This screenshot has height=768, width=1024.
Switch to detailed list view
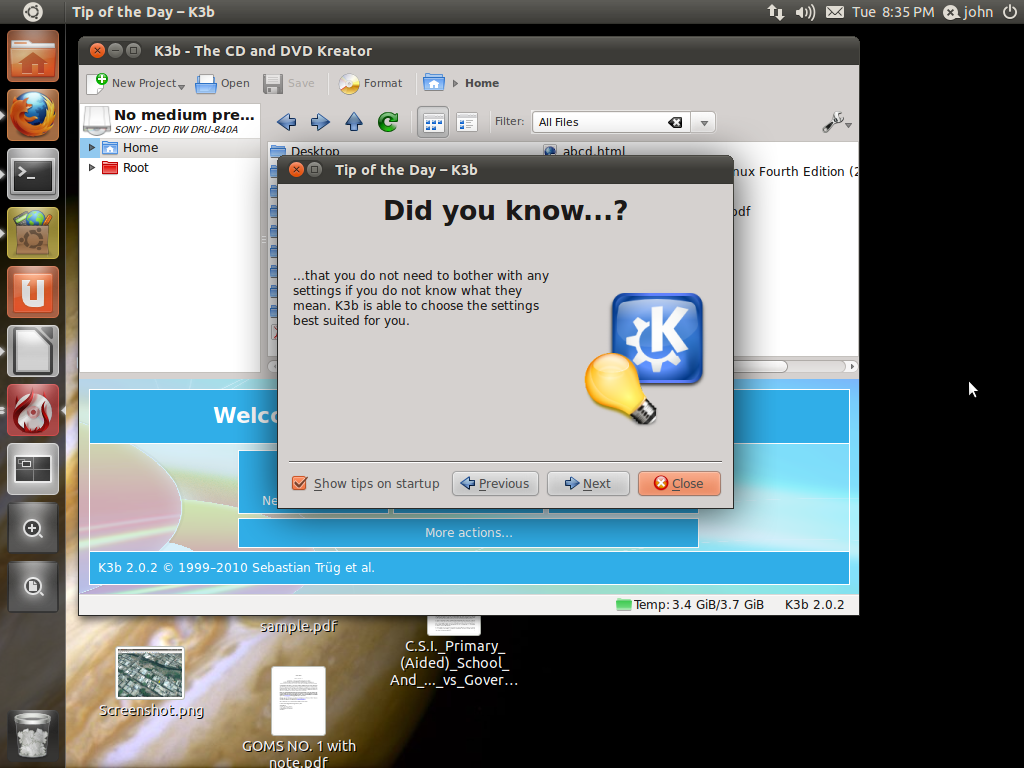click(x=465, y=121)
